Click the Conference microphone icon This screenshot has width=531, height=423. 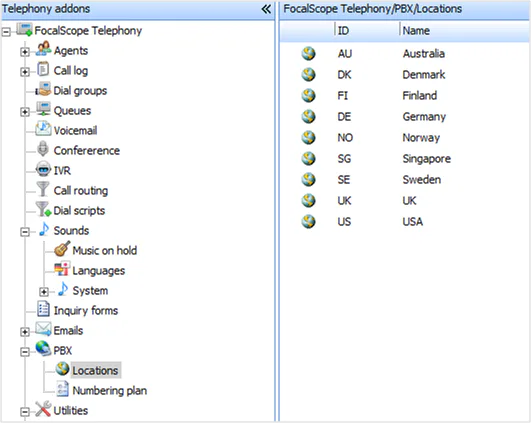[43, 149]
